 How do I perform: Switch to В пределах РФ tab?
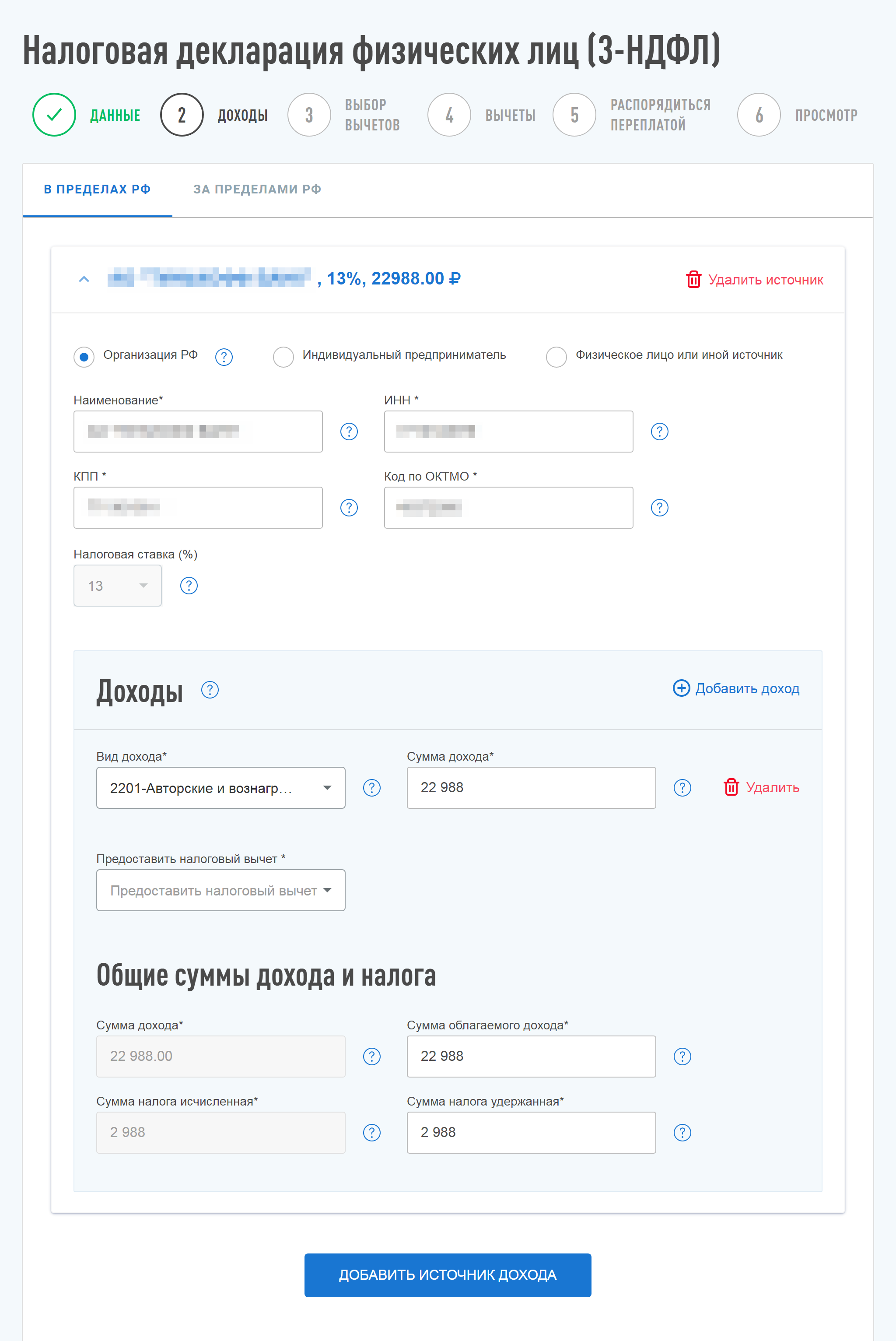pos(97,189)
